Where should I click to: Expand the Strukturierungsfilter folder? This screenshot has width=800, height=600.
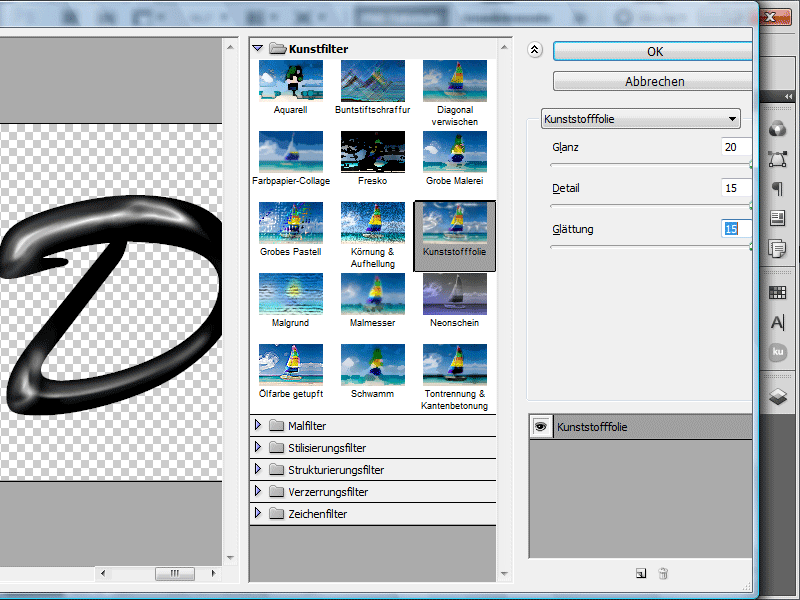click(258, 469)
